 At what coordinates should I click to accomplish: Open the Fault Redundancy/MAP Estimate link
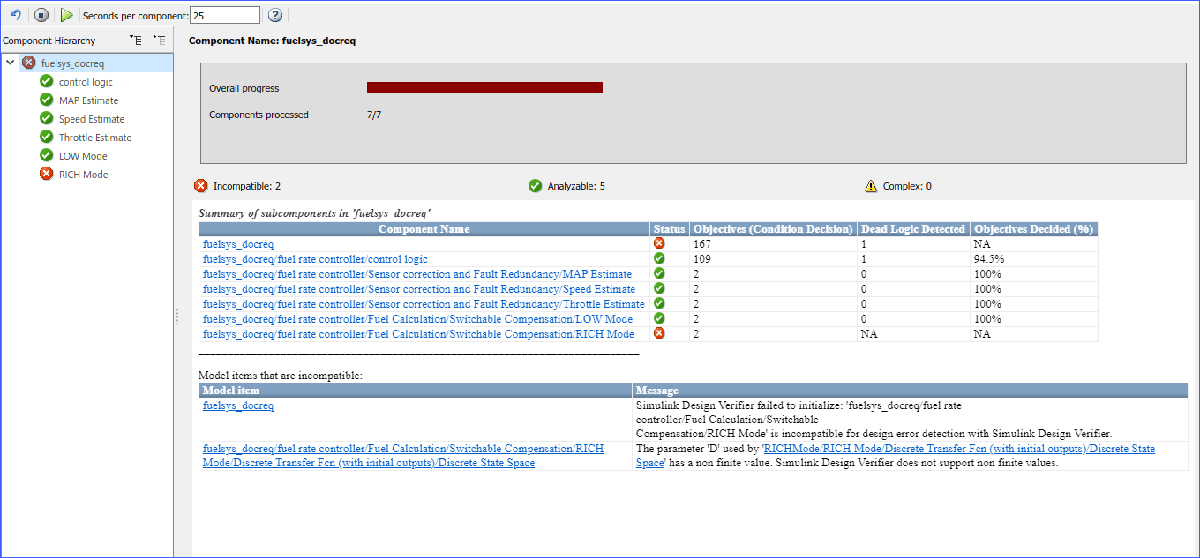click(x=417, y=274)
